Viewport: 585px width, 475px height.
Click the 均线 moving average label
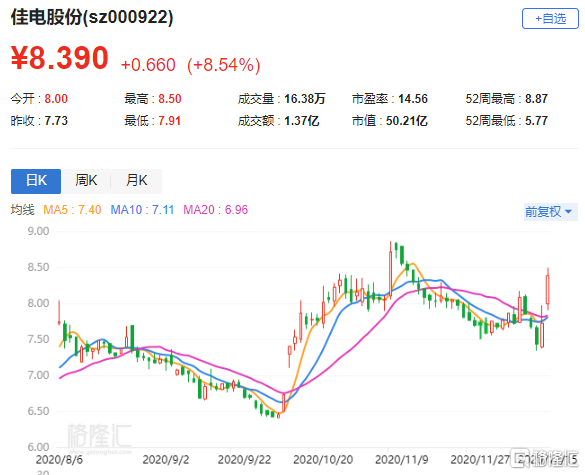22,210
